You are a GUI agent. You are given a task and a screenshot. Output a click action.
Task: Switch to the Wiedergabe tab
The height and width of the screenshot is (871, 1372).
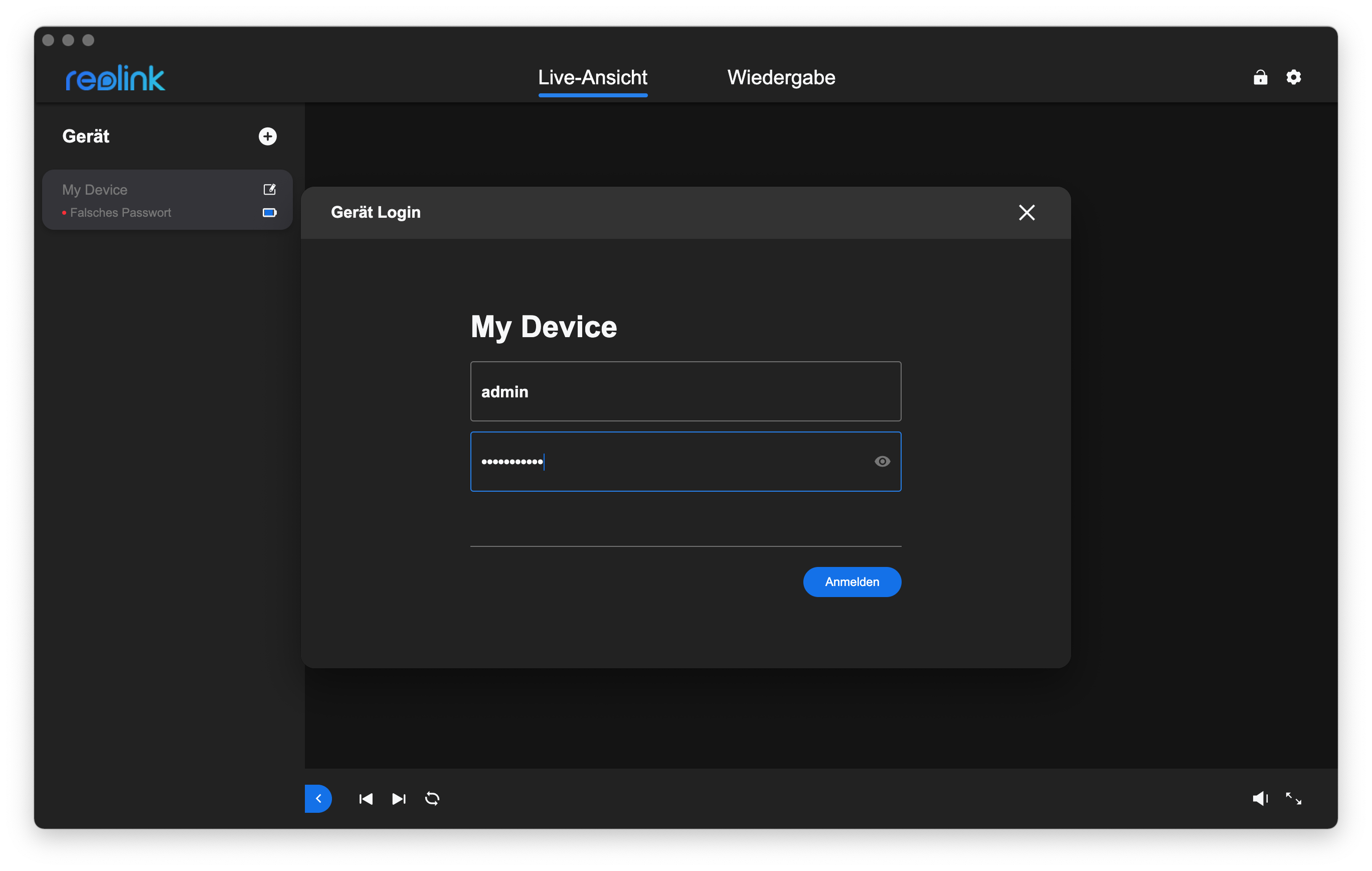tap(781, 78)
